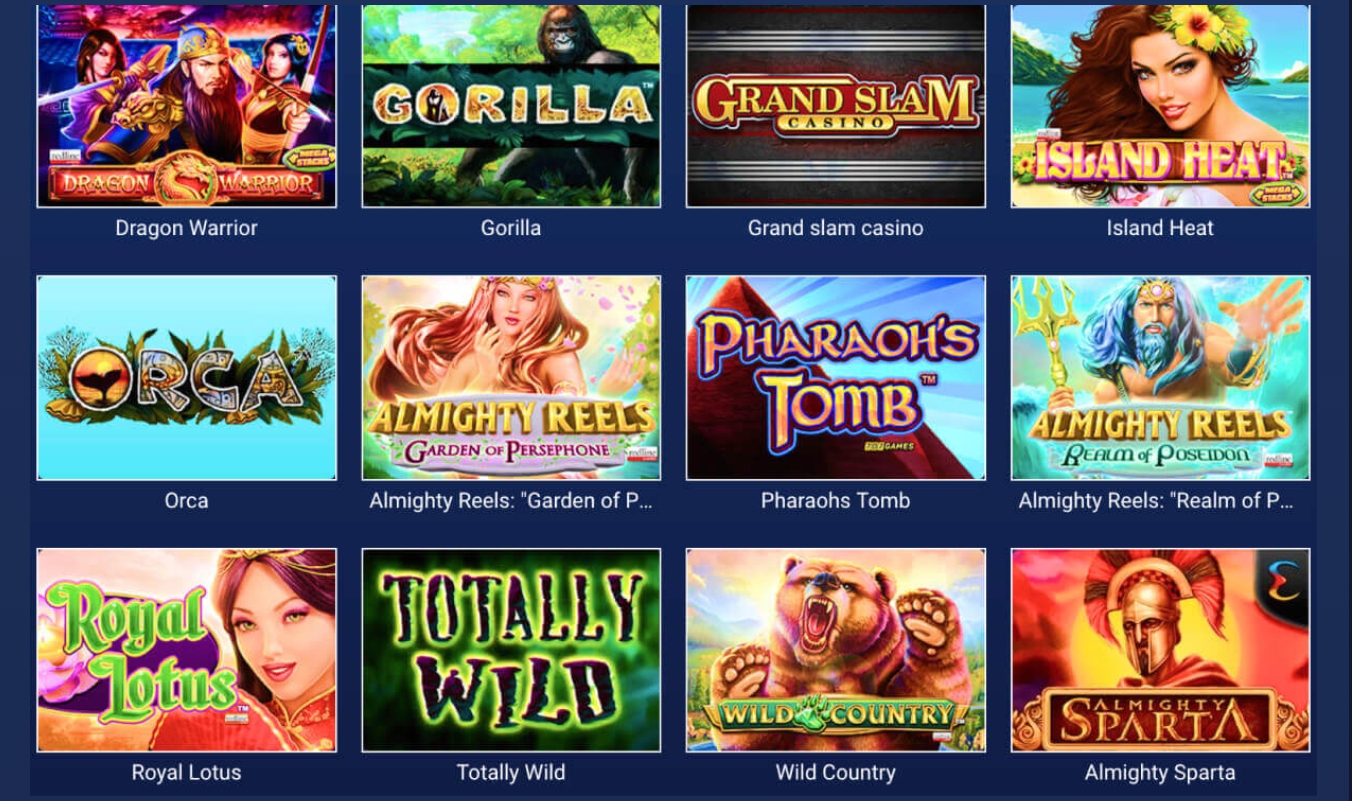Launch the Pharaoh's Tomb game thumbnail
The width and height of the screenshot is (1352, 801).
[836, 378]
